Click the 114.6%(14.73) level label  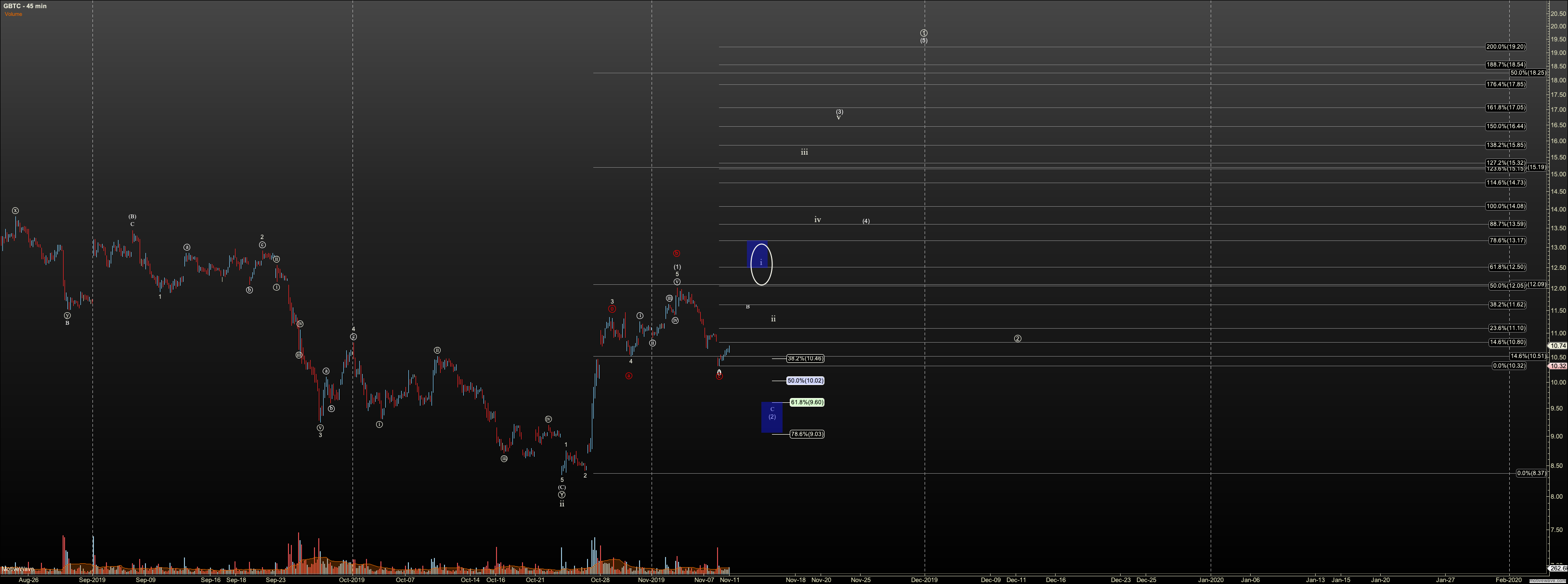(x=1505, y=183)
